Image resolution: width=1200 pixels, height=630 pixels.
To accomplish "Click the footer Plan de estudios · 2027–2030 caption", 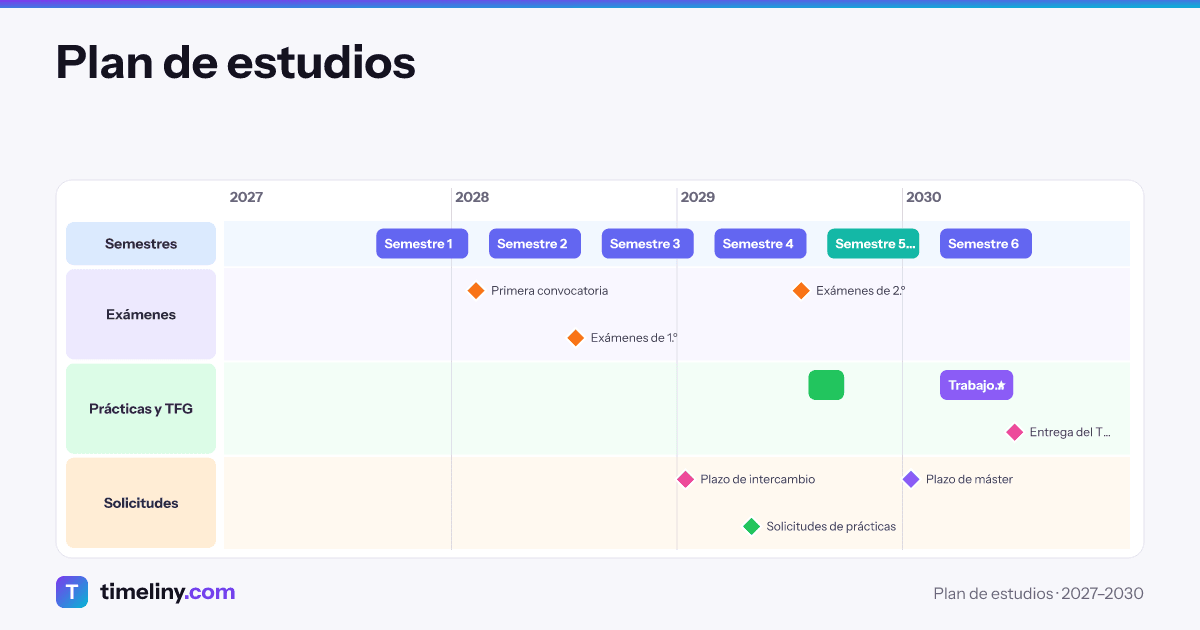I will pos(1038,594).
